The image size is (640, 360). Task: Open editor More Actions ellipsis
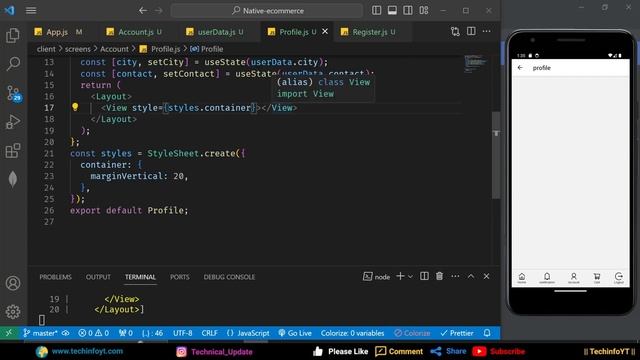pos(487,31)
